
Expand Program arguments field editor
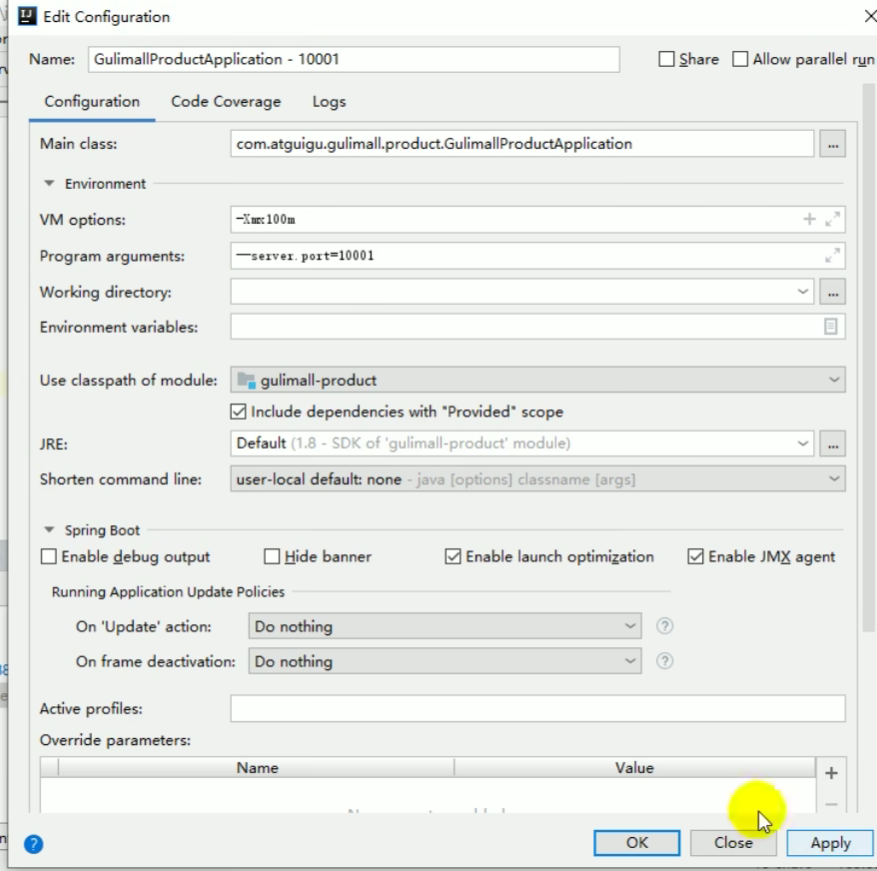832,256
